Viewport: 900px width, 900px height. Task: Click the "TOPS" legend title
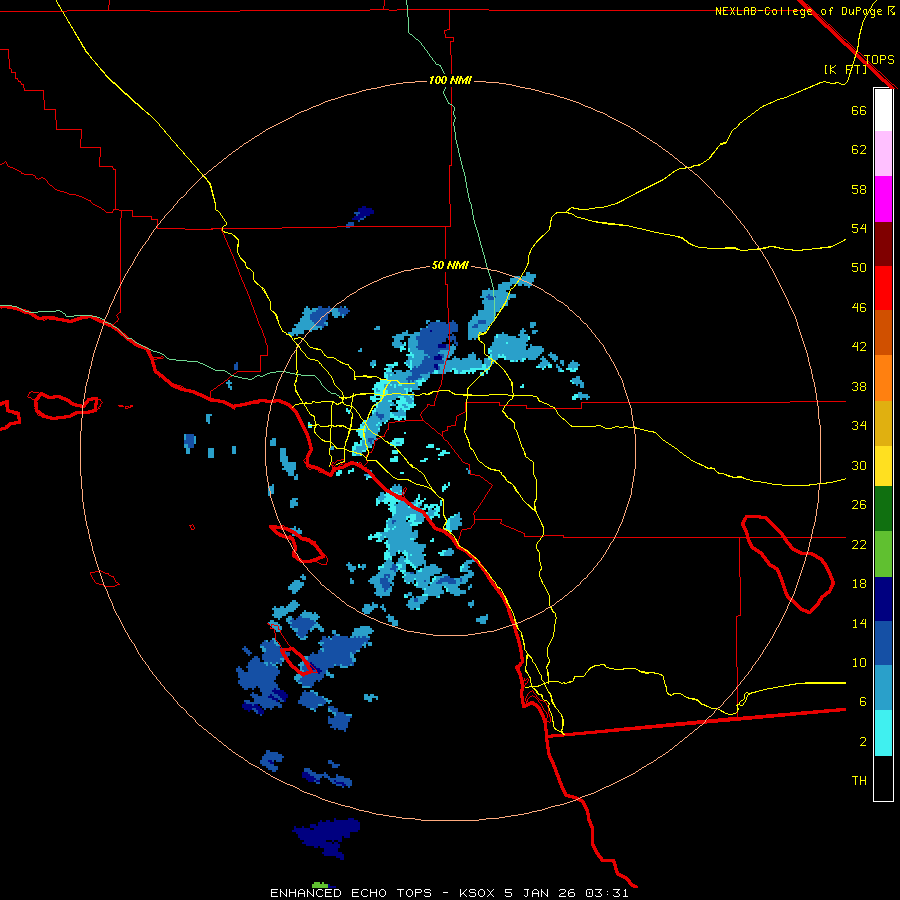879,59
